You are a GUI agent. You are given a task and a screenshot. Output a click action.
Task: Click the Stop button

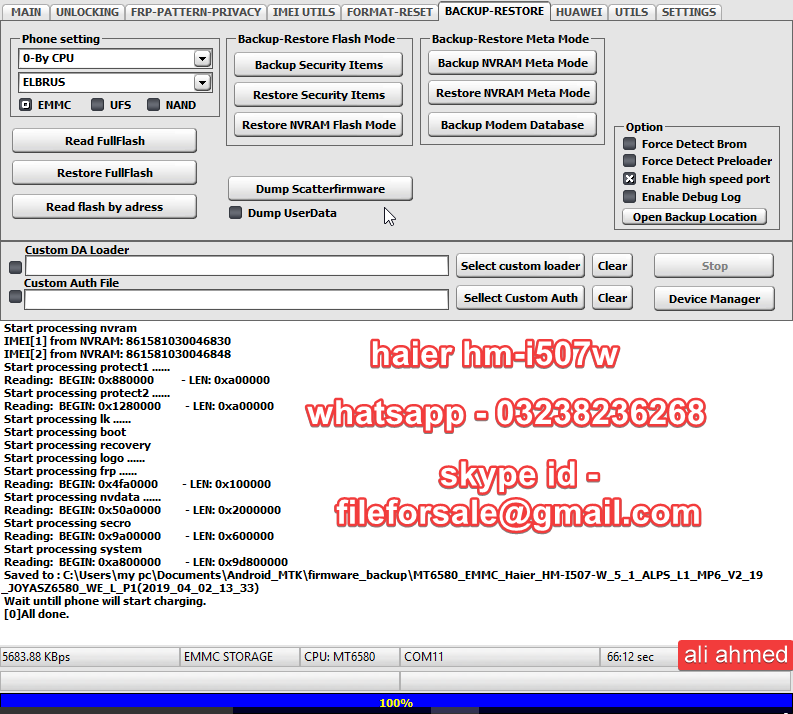pos(714,266)
